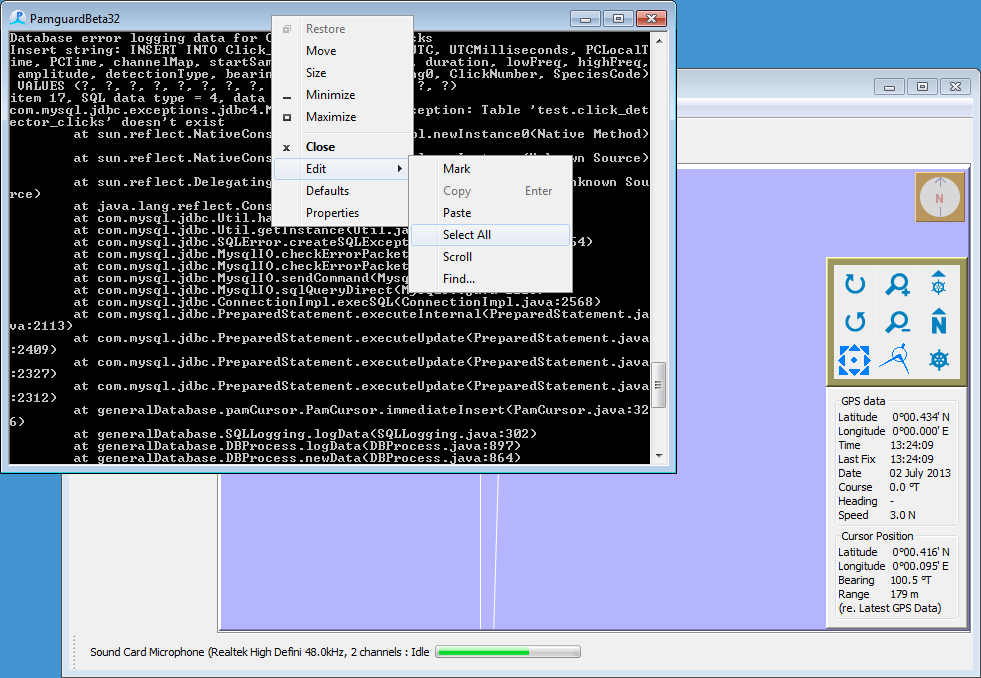Click the 'ConnectionImpl.execSQL' console line

(x=337, y=302)
